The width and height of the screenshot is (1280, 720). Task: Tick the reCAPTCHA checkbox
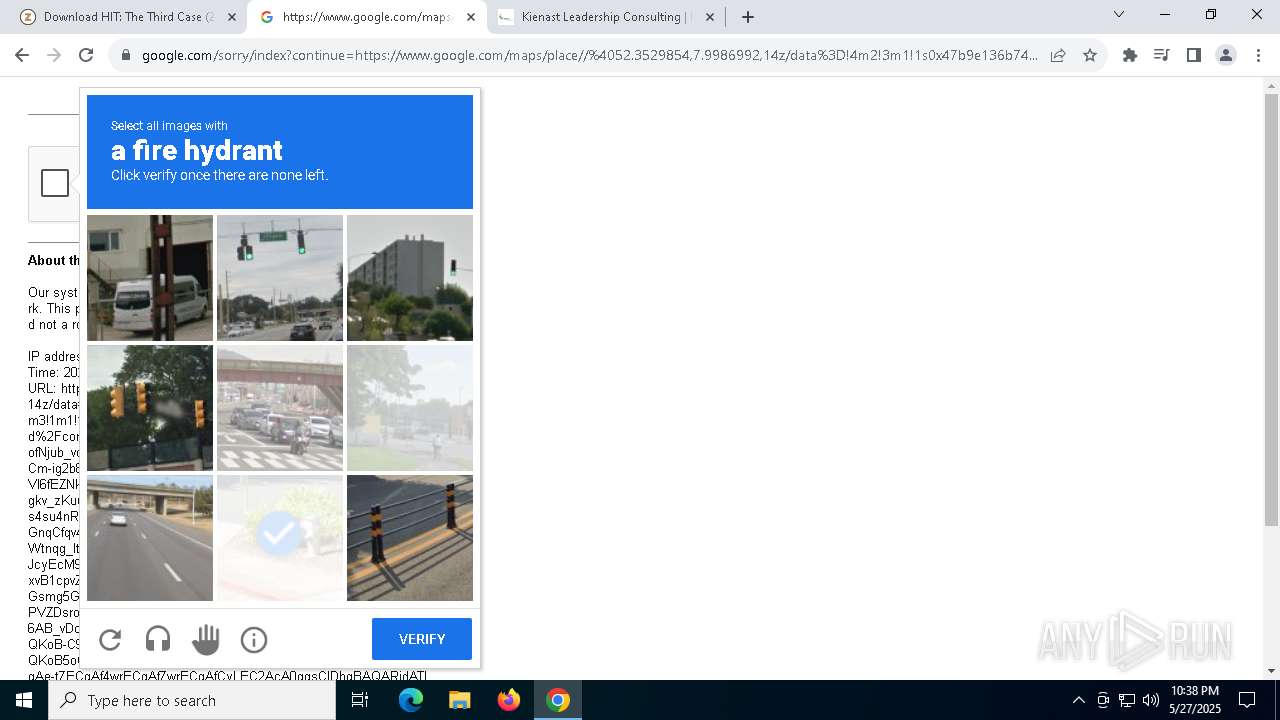pos(55,183)
